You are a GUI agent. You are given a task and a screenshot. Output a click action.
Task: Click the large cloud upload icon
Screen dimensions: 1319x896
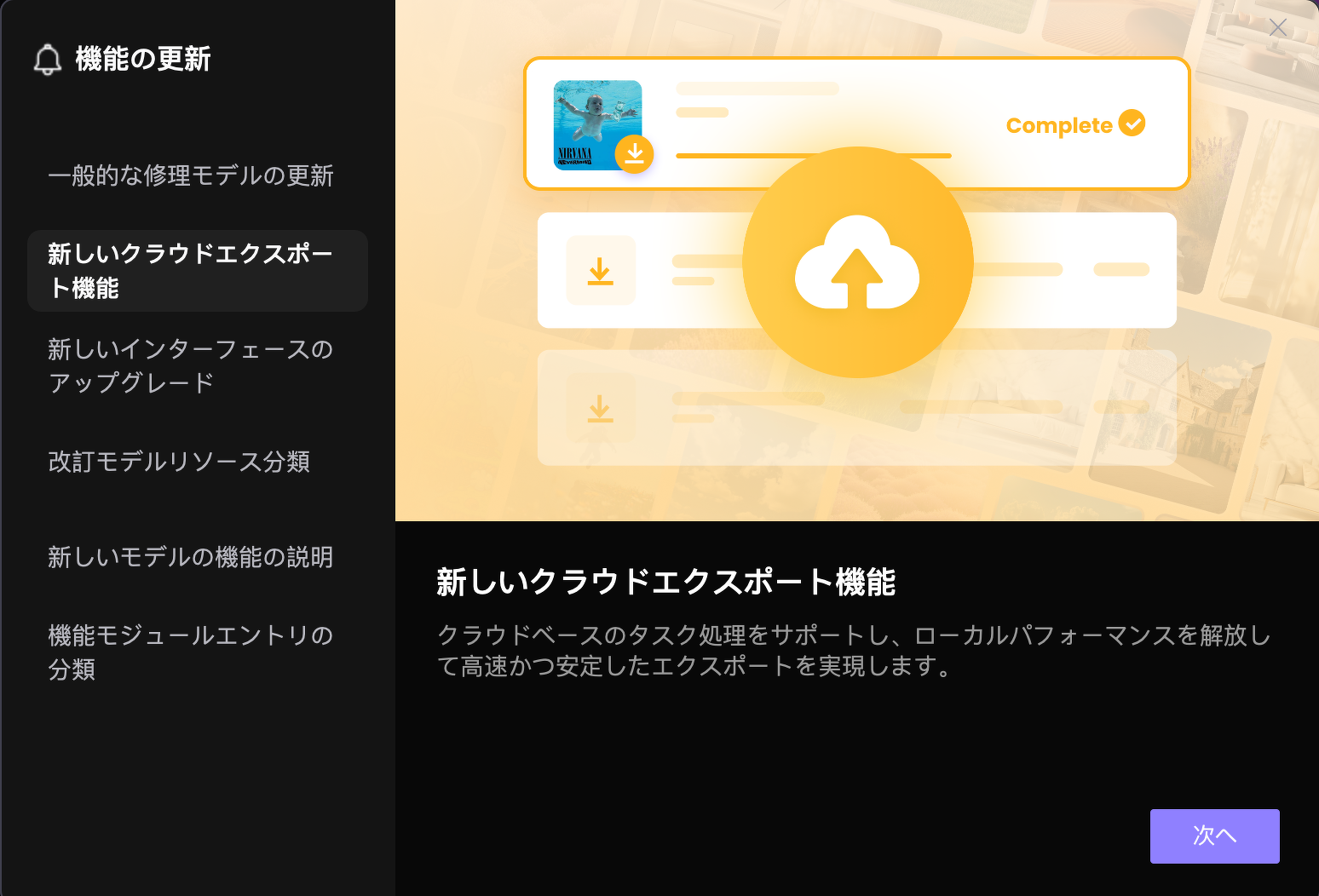(x=857, y=262)
